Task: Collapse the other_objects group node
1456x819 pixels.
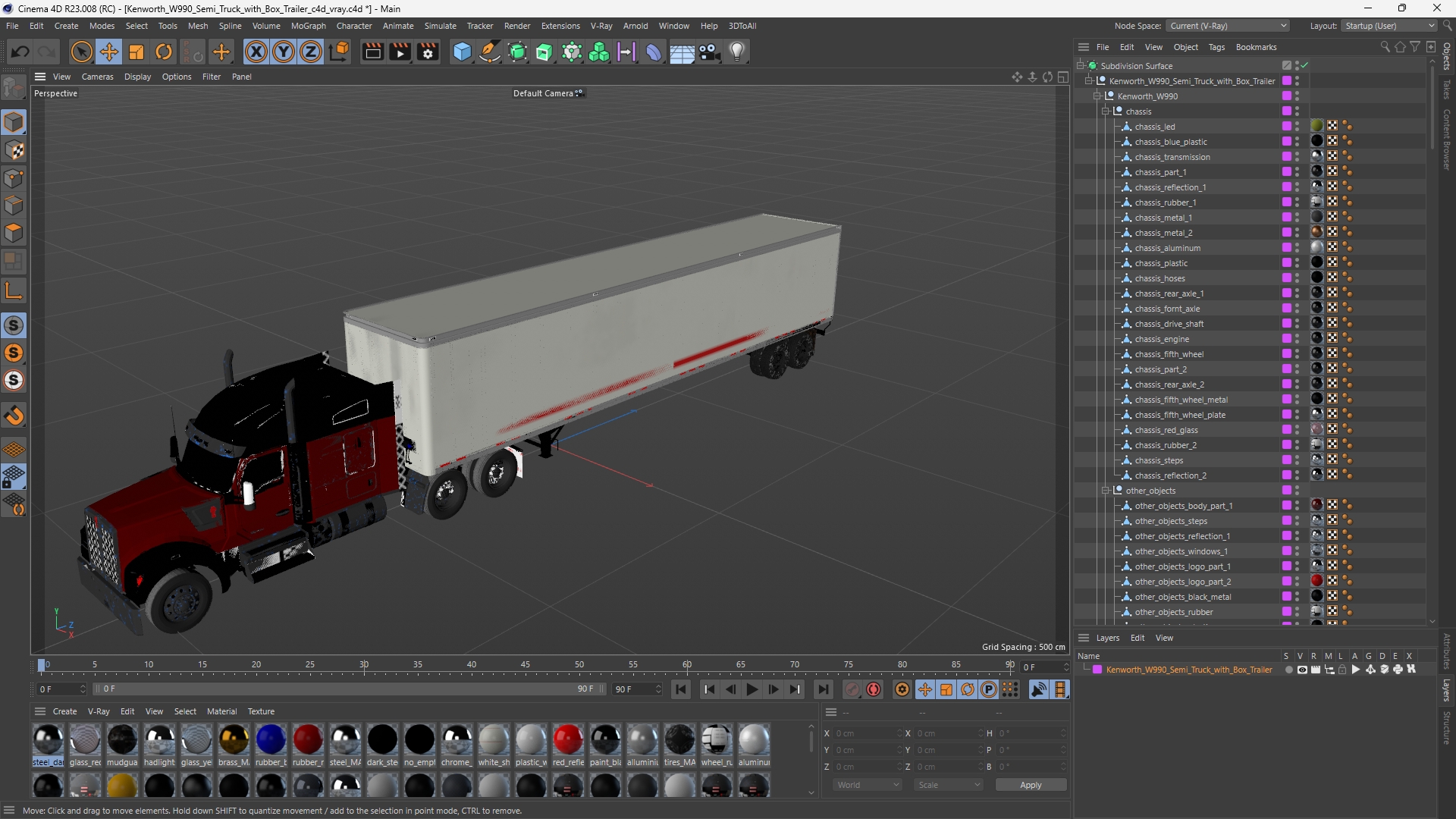Action: pyautogui.click(x=1106, y=491)
